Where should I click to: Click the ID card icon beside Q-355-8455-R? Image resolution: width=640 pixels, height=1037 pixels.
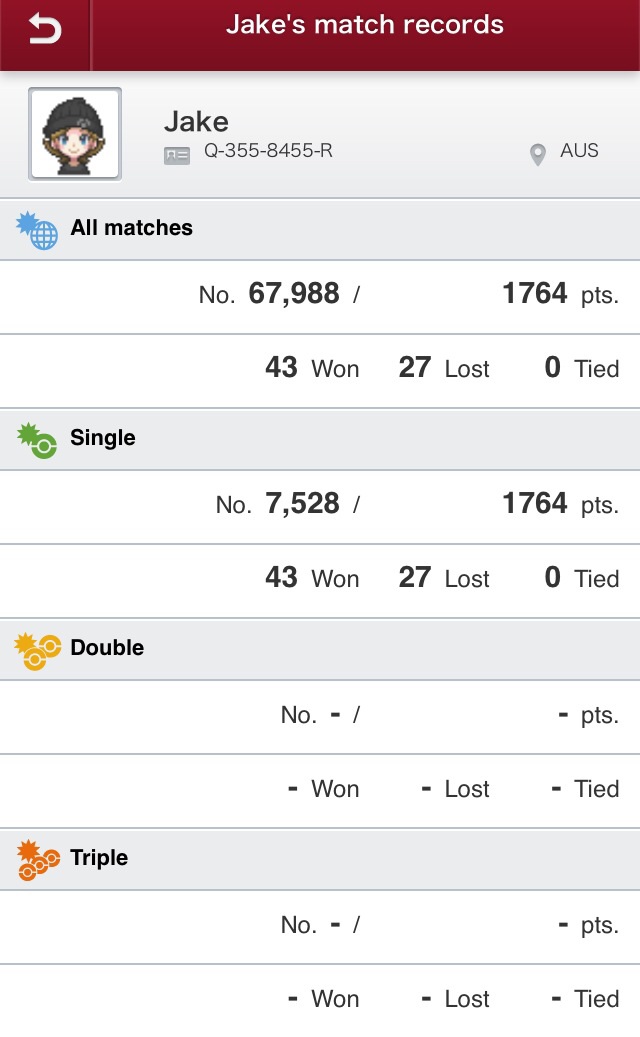177,155
